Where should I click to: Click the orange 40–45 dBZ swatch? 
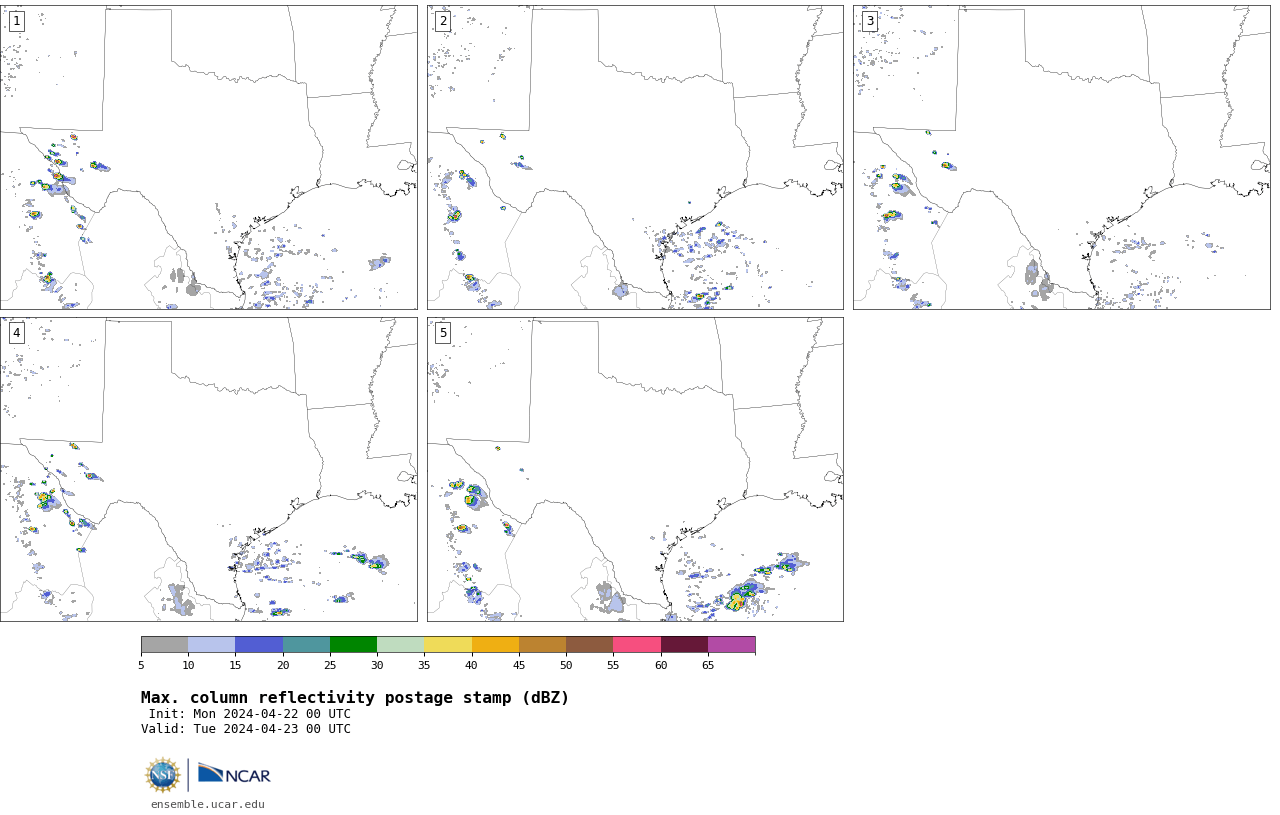click(x=495, y=644)
